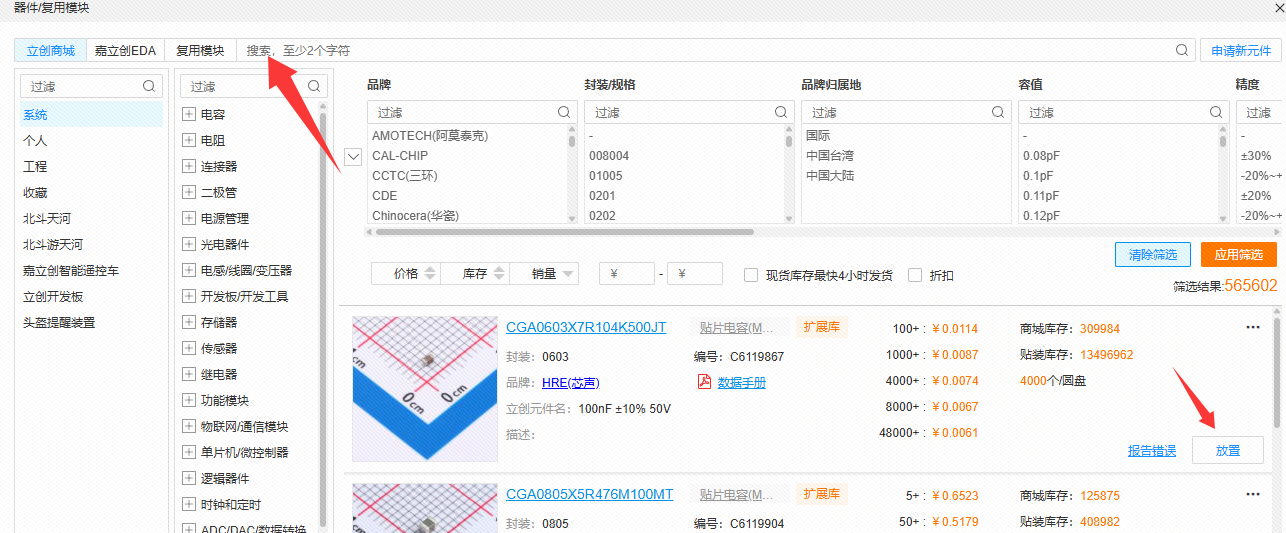The height and width of the screenshot is (533, 1286).
Task: Open HRE(芯声) brand link
Action: pos(571,383)
